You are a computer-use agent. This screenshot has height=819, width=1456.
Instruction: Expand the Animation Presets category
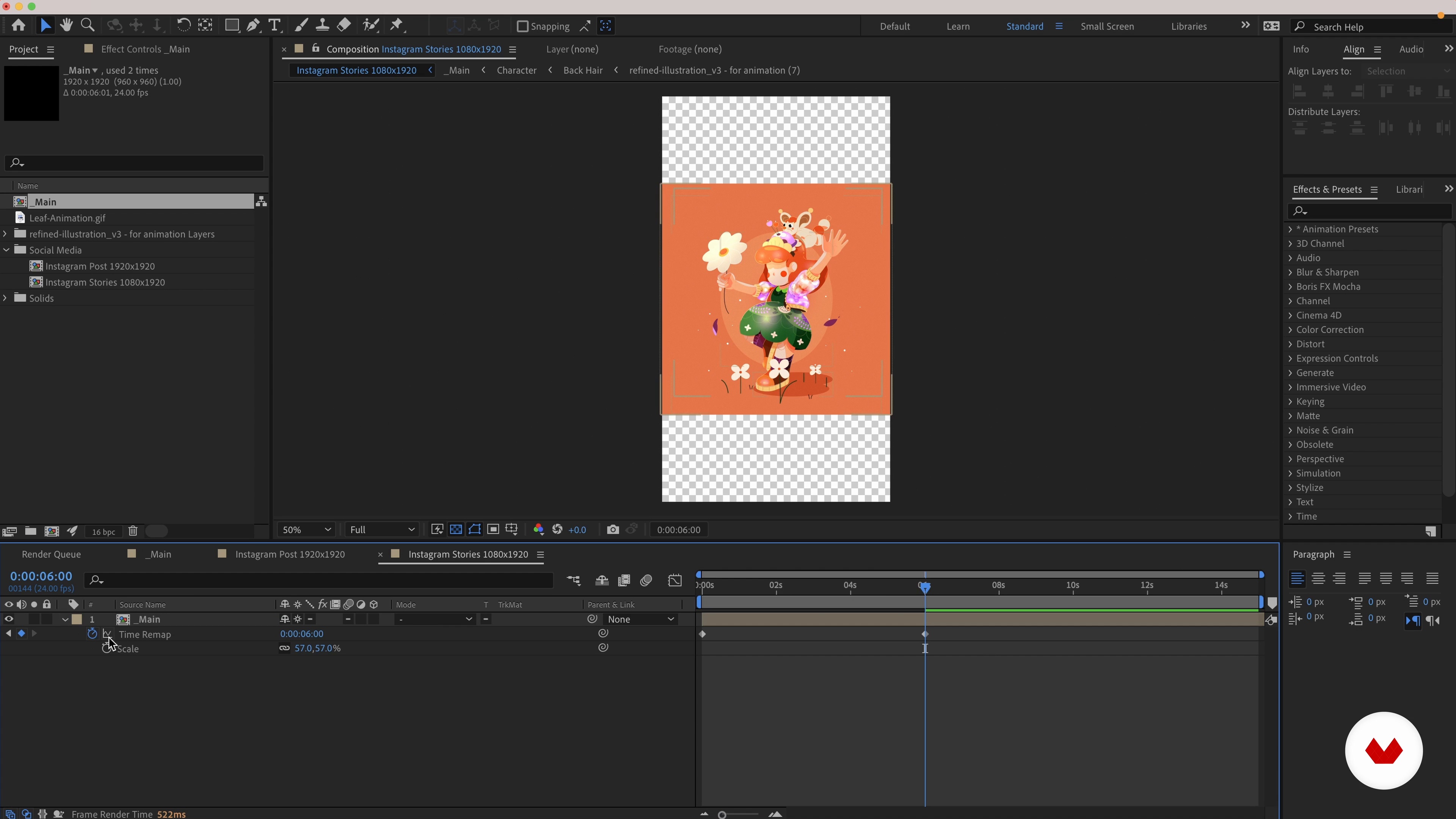(x=1290, y=229)
